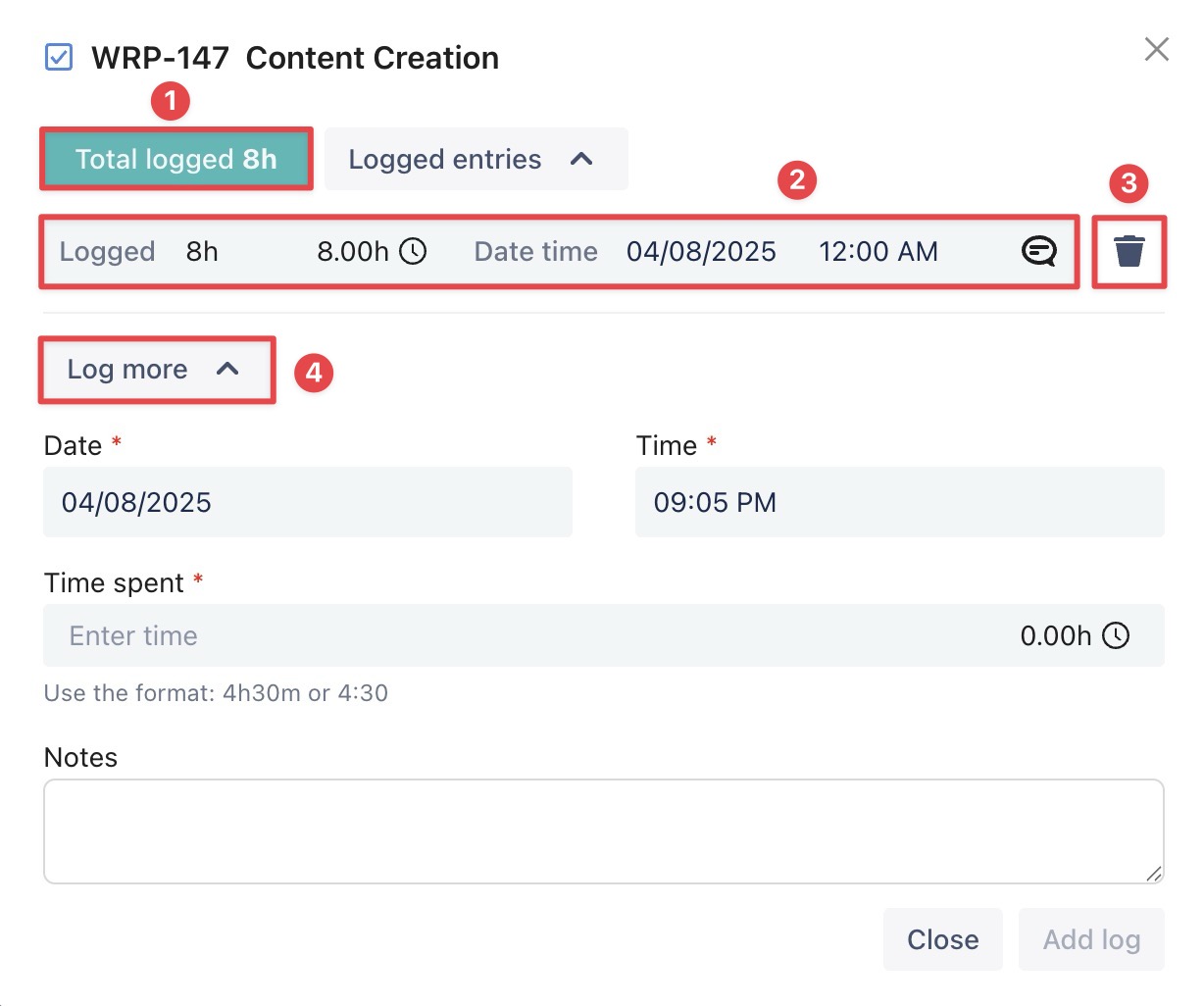Select the logged entry date 04/08/2025
Screen dimensions: 1204x1006
701,252
